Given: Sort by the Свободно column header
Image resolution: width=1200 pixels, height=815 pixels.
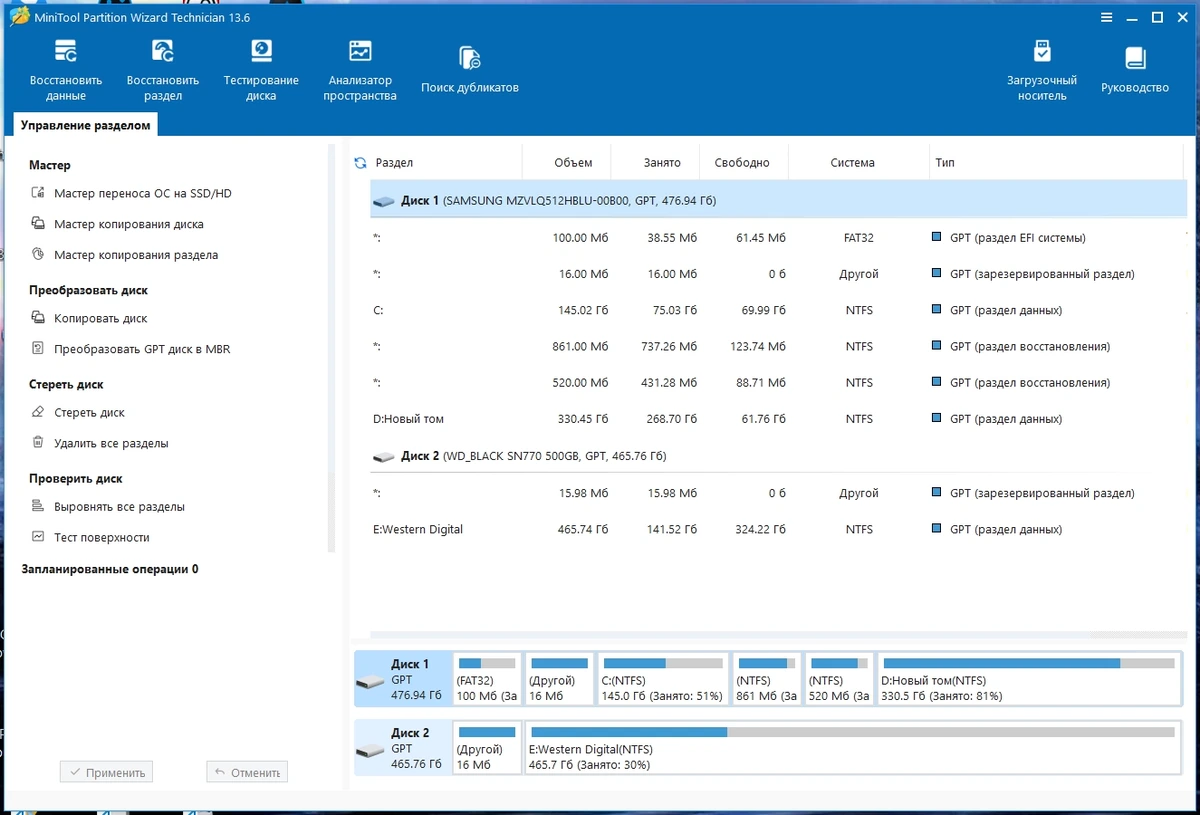Looking at the screenshot, I should (x=744, y=162).
